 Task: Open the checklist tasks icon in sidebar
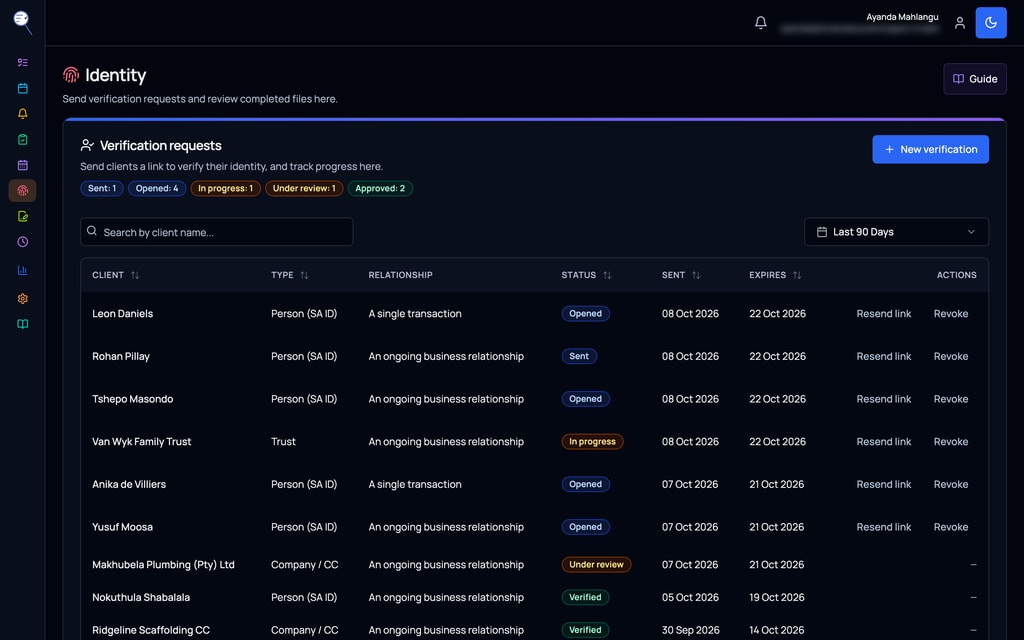[x=22, y=63]
